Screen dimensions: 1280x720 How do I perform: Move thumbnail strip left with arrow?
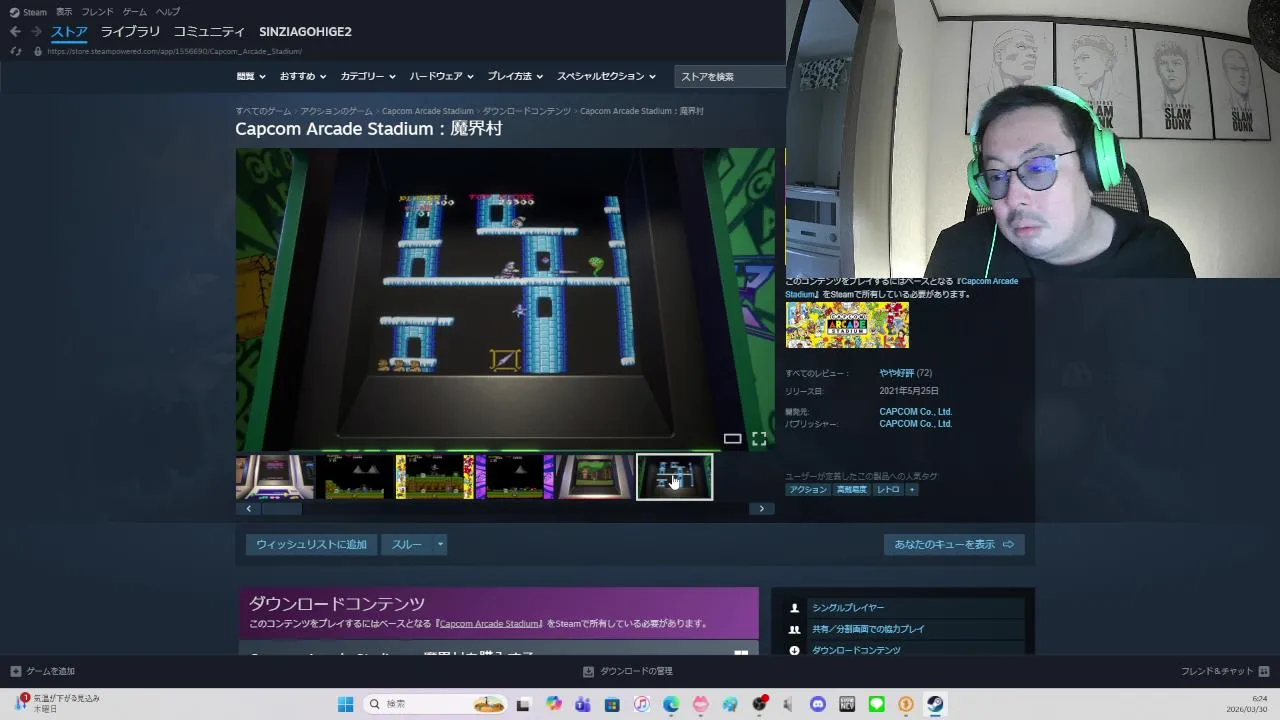pos(248,508)
